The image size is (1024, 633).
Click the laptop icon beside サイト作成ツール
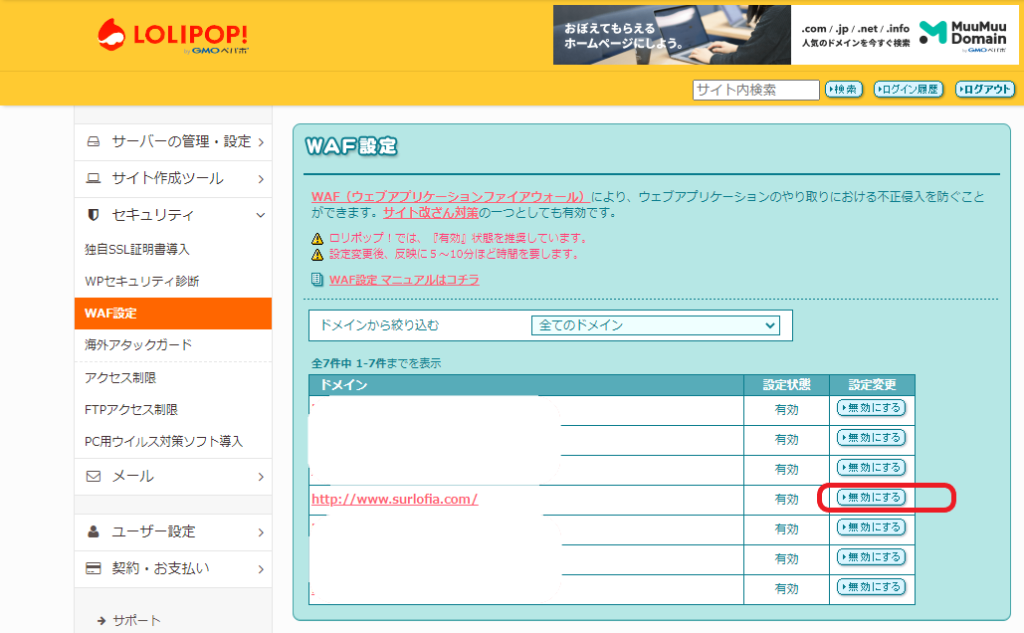pos(94,179)
